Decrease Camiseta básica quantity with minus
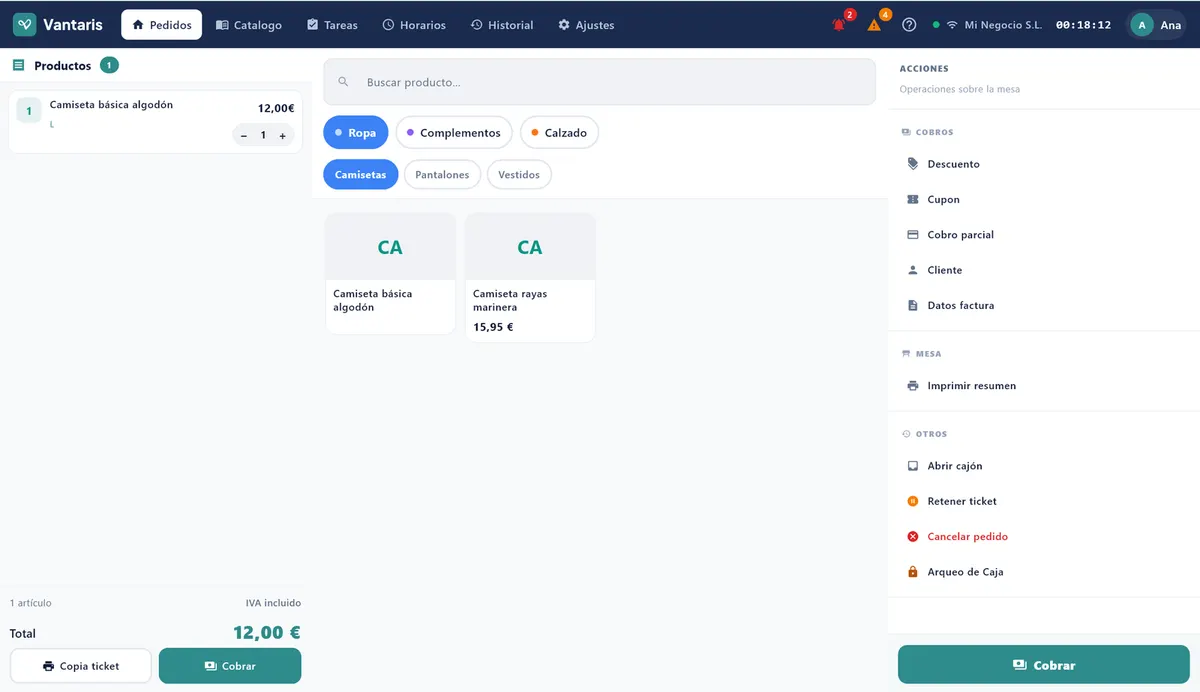Image resolution: width=1200 pixels, height=692 pixels. (x=244, y=135)
